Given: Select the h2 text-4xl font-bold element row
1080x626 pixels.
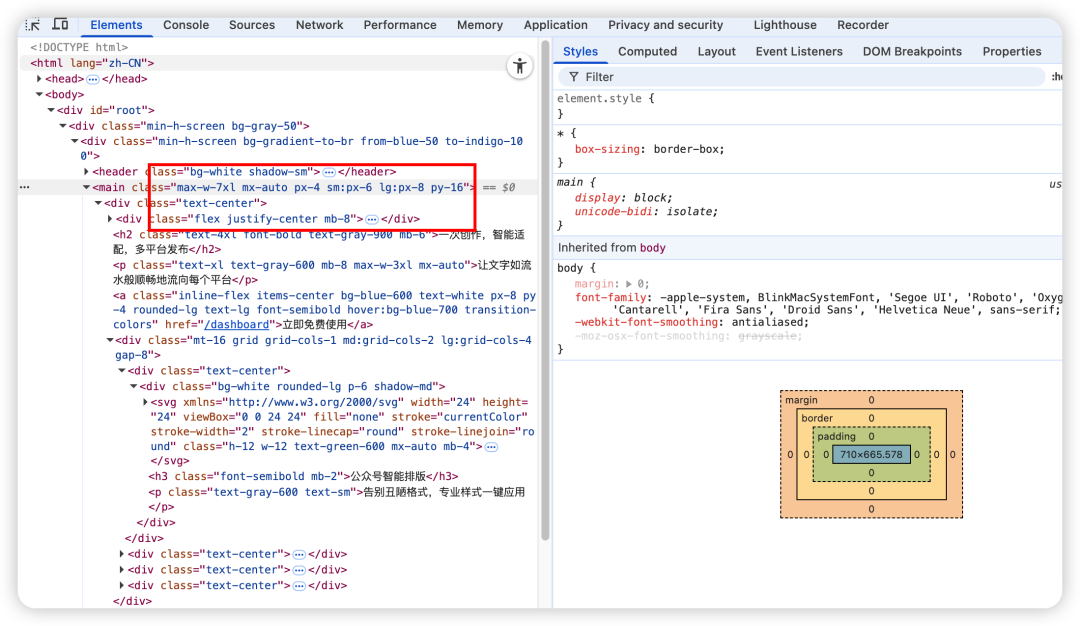Looking at the screenshot, I should 320,242.
